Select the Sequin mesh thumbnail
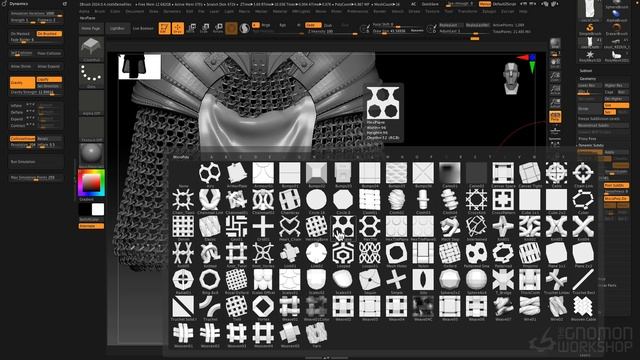This screenshot has height=360, width=640. point(370,280)
